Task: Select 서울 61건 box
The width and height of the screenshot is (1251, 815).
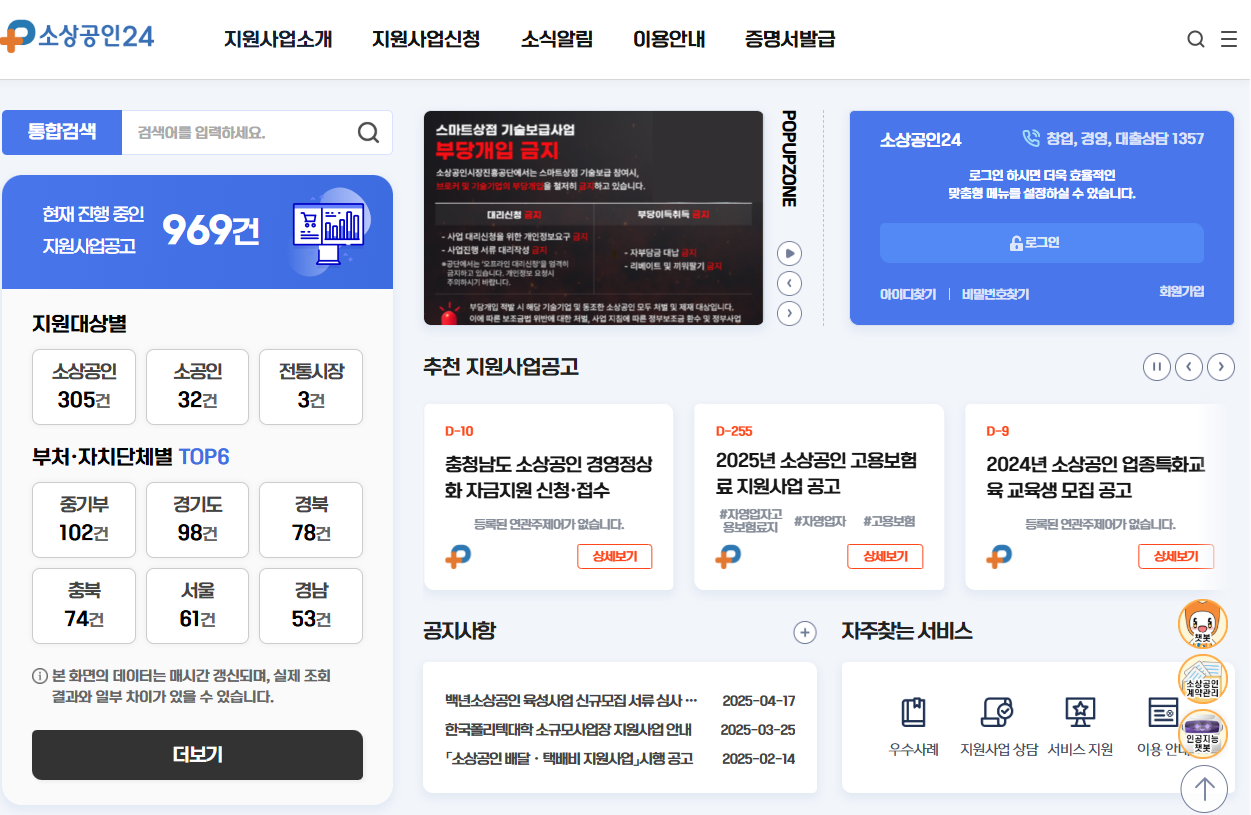Action: (x=197, y=605)
